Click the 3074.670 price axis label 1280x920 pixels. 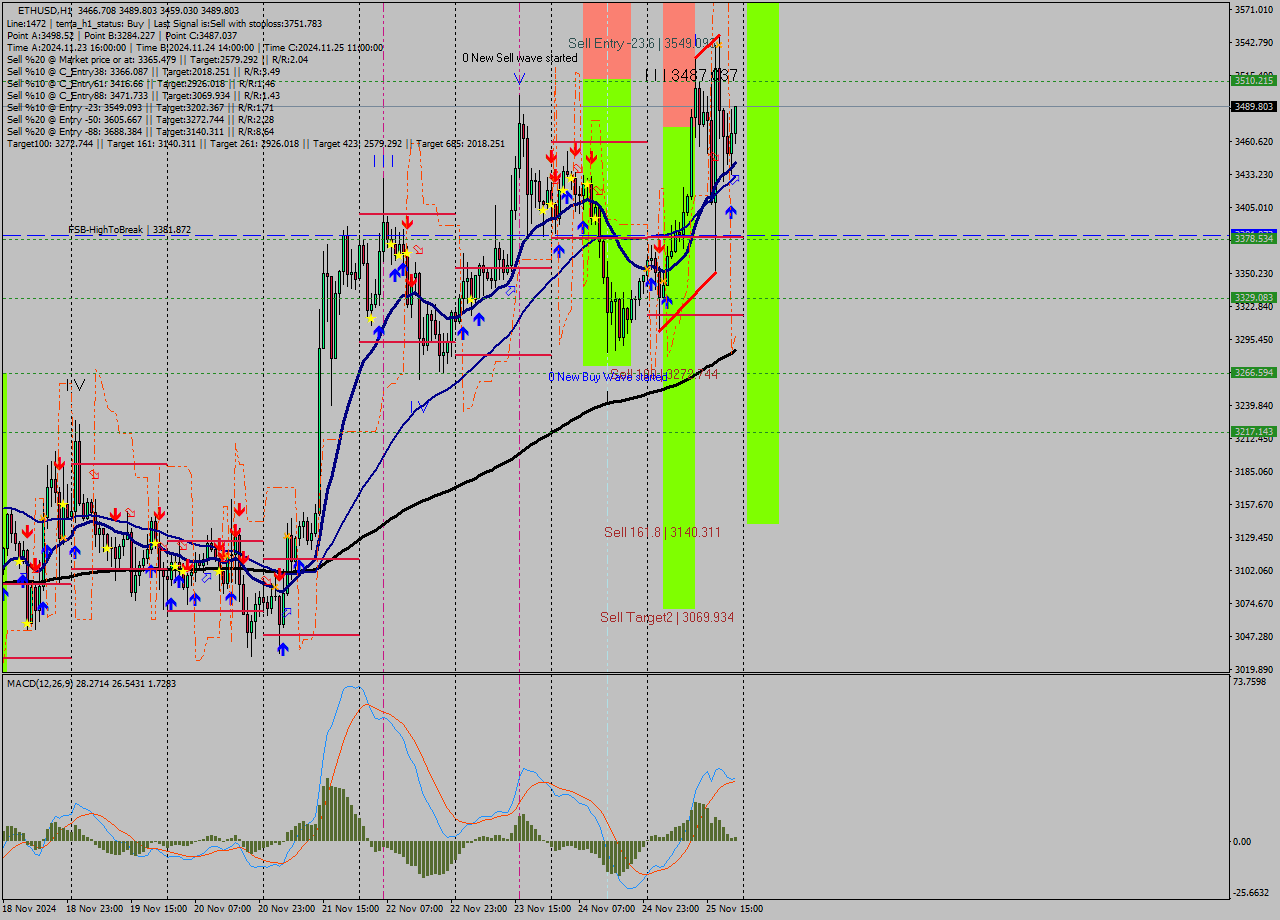[1254, 603]
